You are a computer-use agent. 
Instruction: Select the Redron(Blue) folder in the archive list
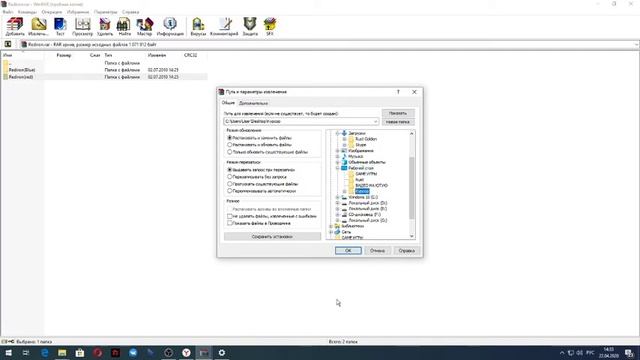[22, 70]
